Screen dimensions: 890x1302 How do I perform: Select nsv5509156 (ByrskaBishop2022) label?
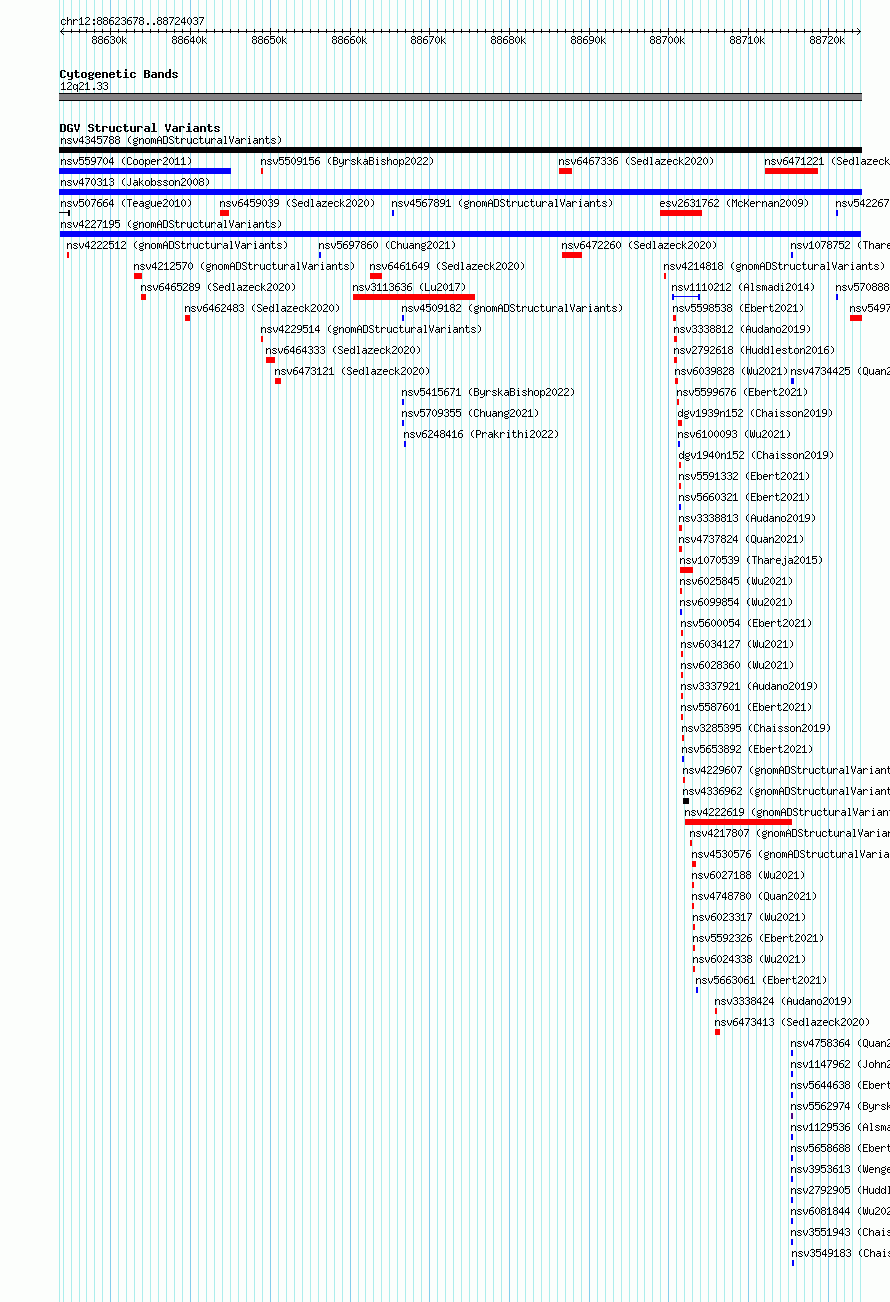tap(347, 161)
